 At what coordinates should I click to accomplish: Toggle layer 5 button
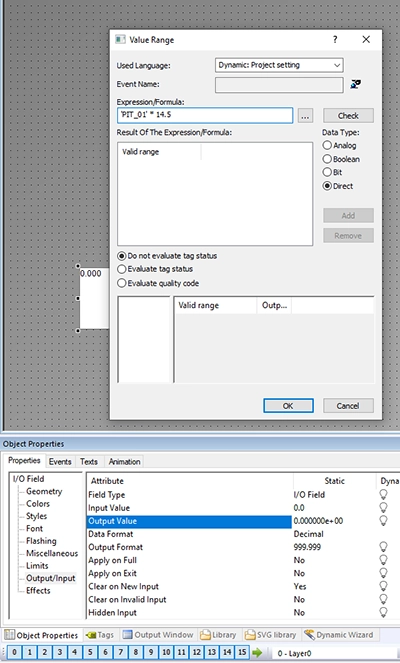coord(90,652)
